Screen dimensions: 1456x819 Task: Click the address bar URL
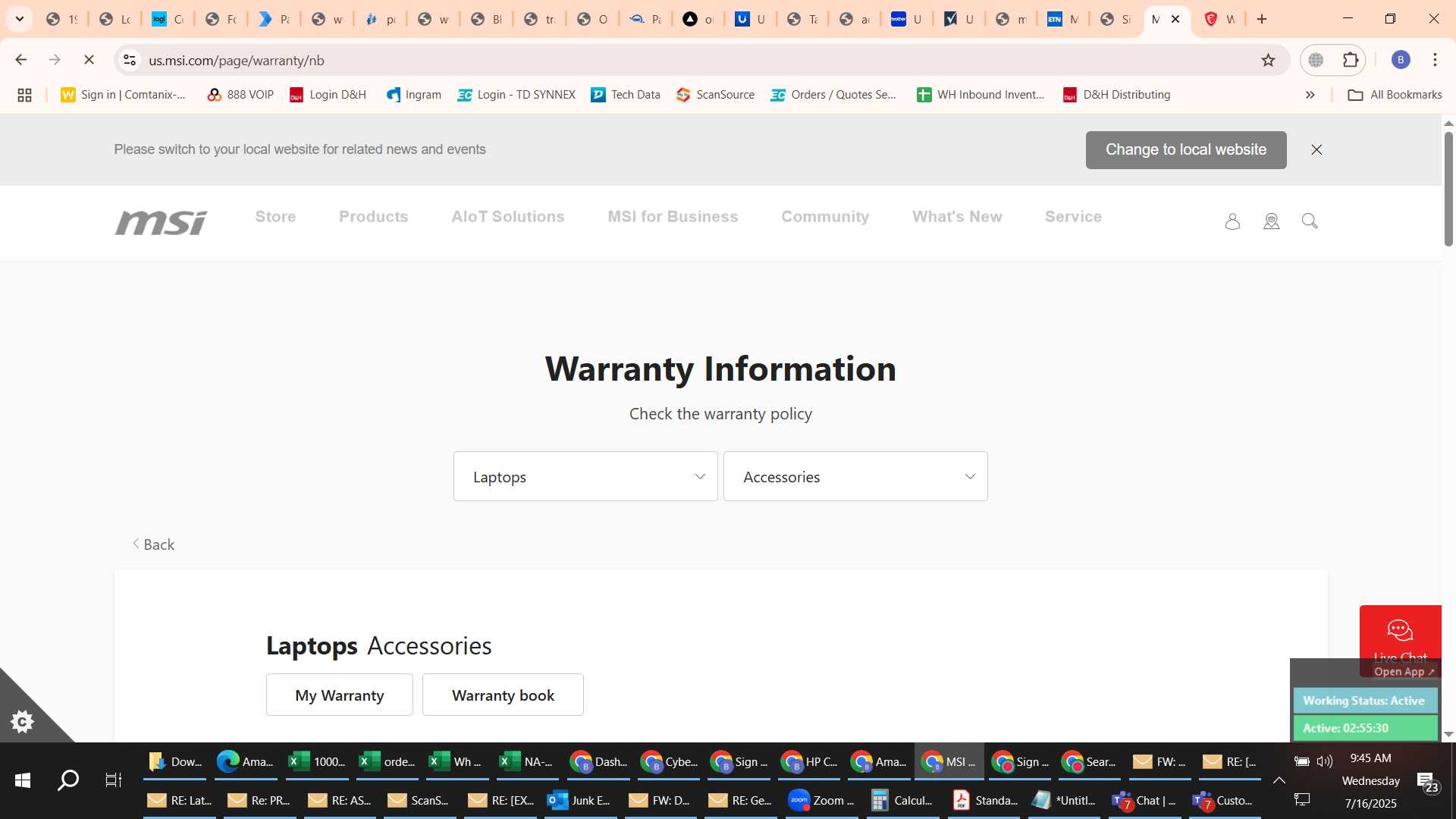(x=237, y=60)
